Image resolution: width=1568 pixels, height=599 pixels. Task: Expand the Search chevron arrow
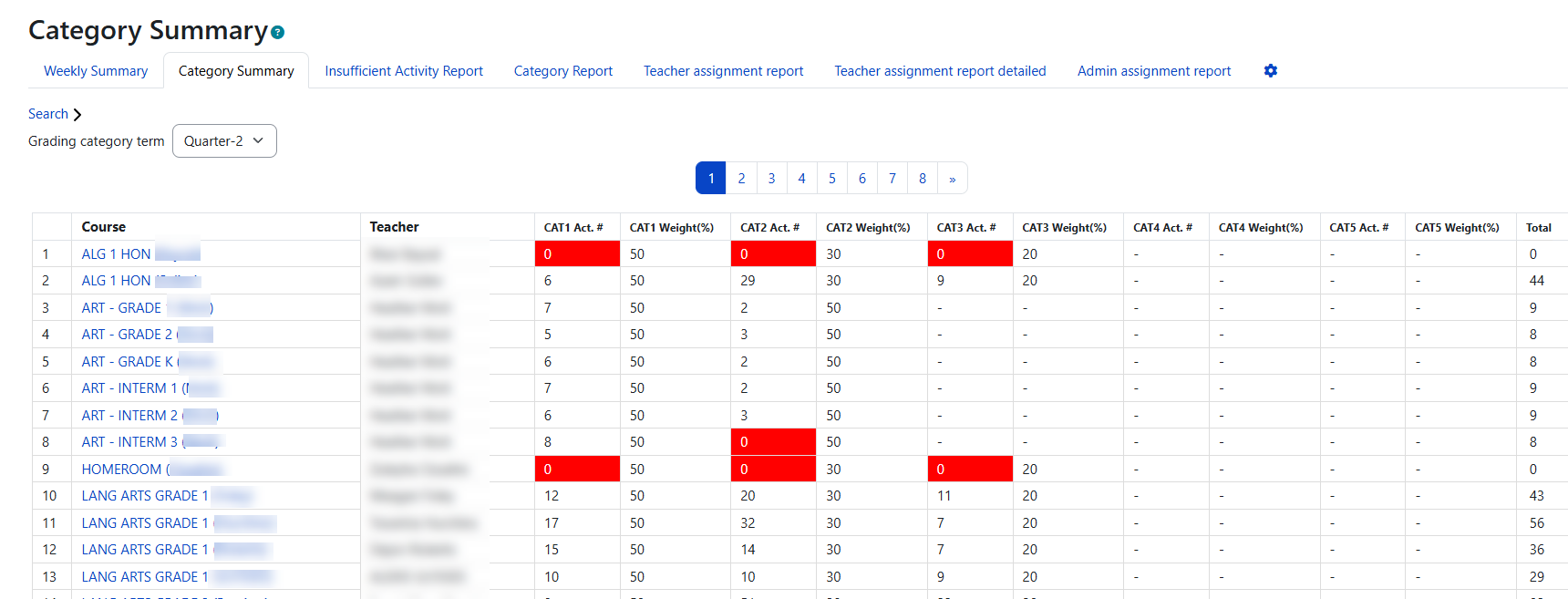pyautogui.click(x=77, y=115)
